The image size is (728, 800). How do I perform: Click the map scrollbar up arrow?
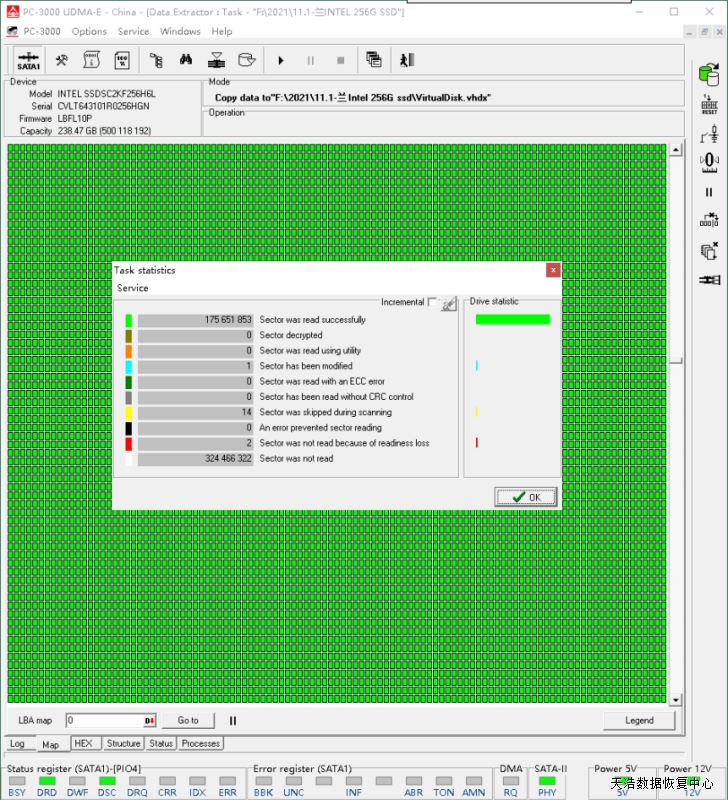(x=676, y=151)
